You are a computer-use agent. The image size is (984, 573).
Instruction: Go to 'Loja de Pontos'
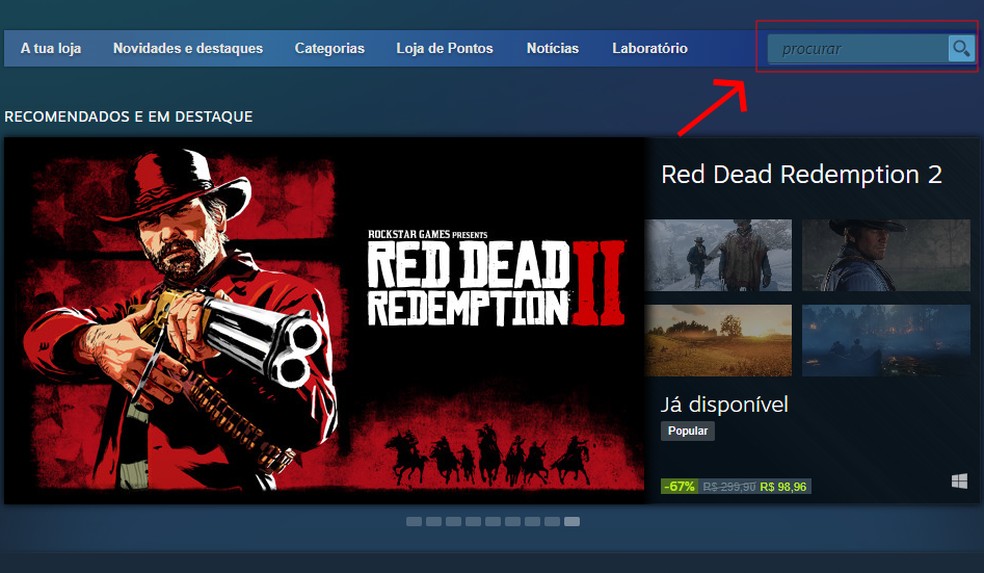(444, 48)
